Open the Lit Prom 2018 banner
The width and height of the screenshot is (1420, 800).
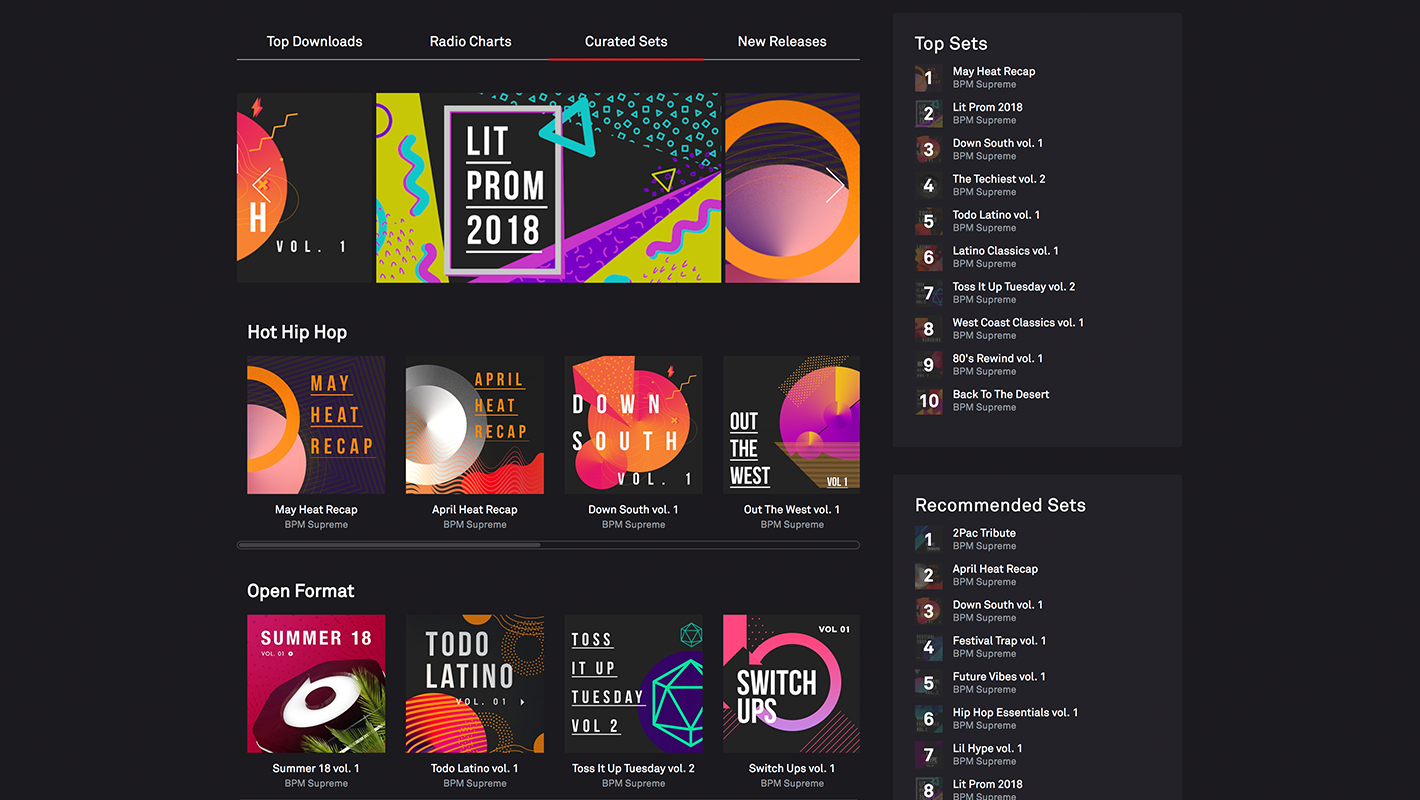[x=548, y=188]
